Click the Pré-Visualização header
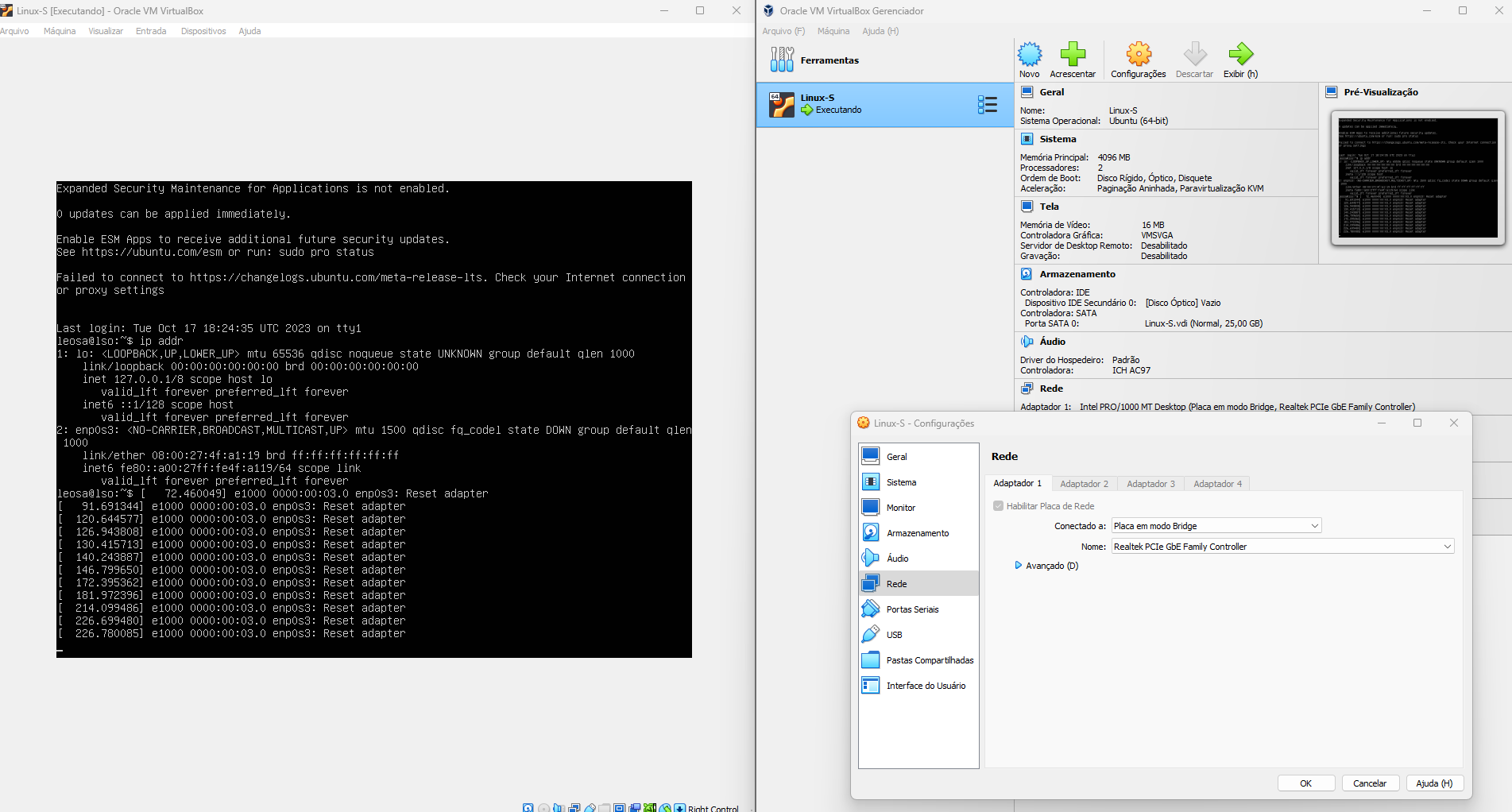Viewport: 1512px width, 812px height. point(1381,92)
